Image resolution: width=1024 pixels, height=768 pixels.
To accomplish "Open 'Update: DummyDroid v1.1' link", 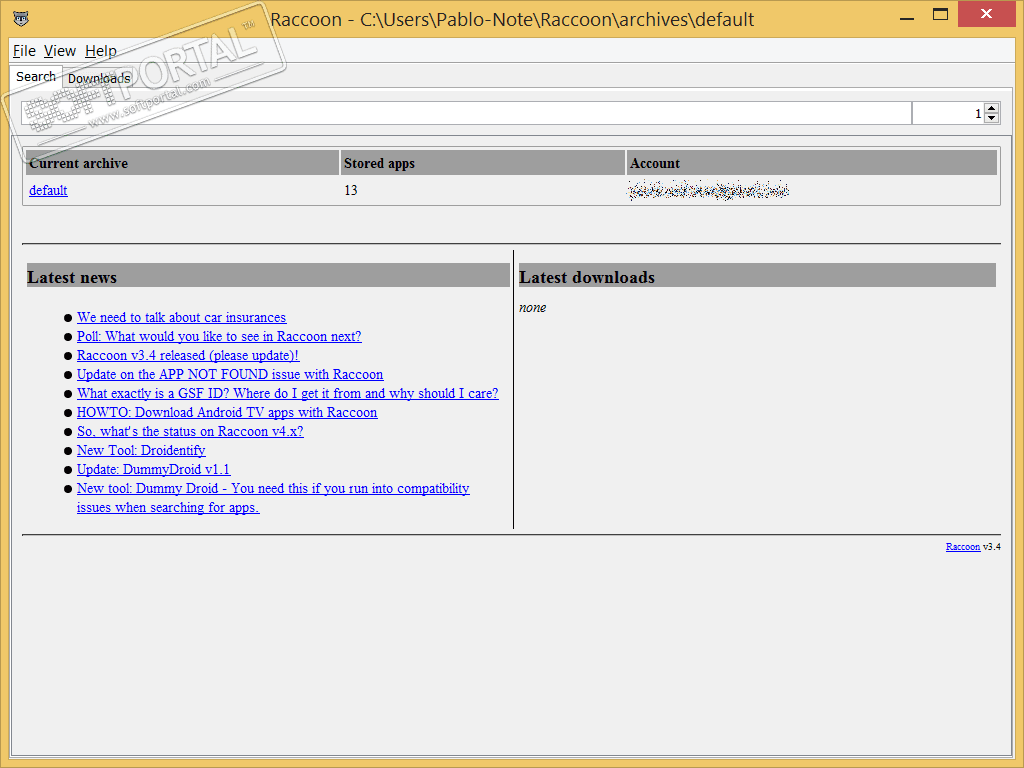I will pyautogui.click(x=153, y=469).
